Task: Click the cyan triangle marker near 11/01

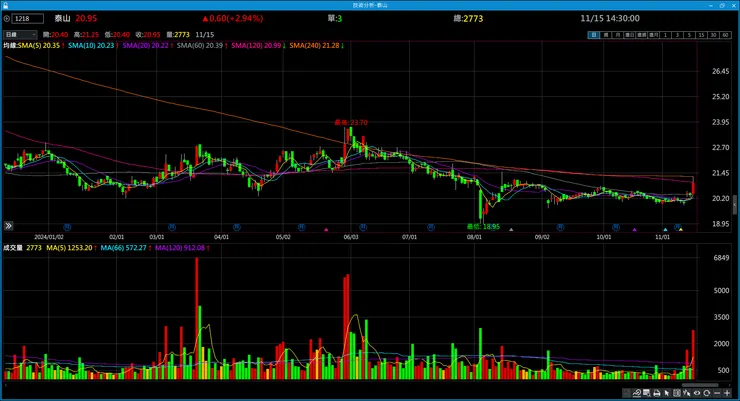Action: click(x=665, y=230)
